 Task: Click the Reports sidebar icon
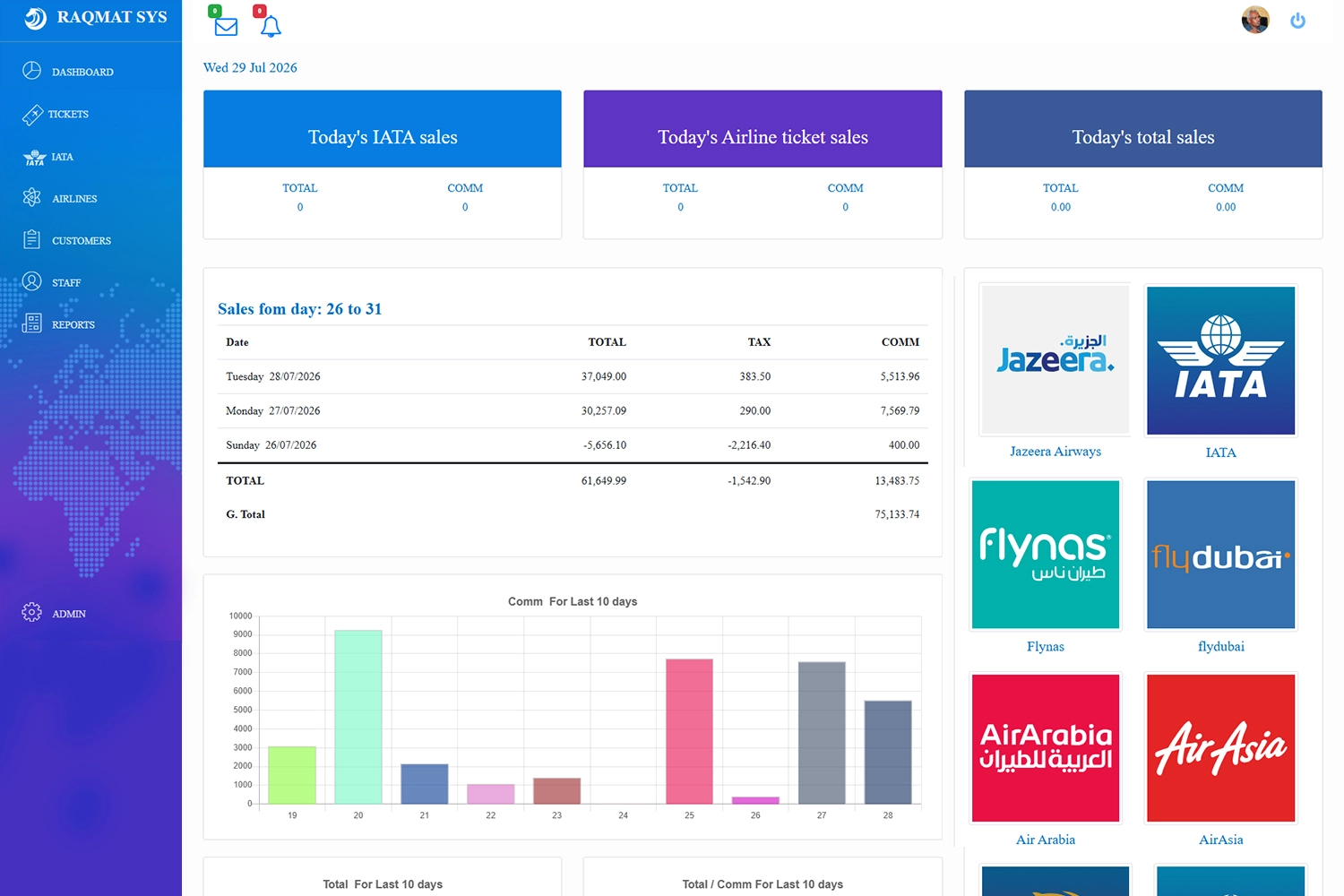[32, 323]
